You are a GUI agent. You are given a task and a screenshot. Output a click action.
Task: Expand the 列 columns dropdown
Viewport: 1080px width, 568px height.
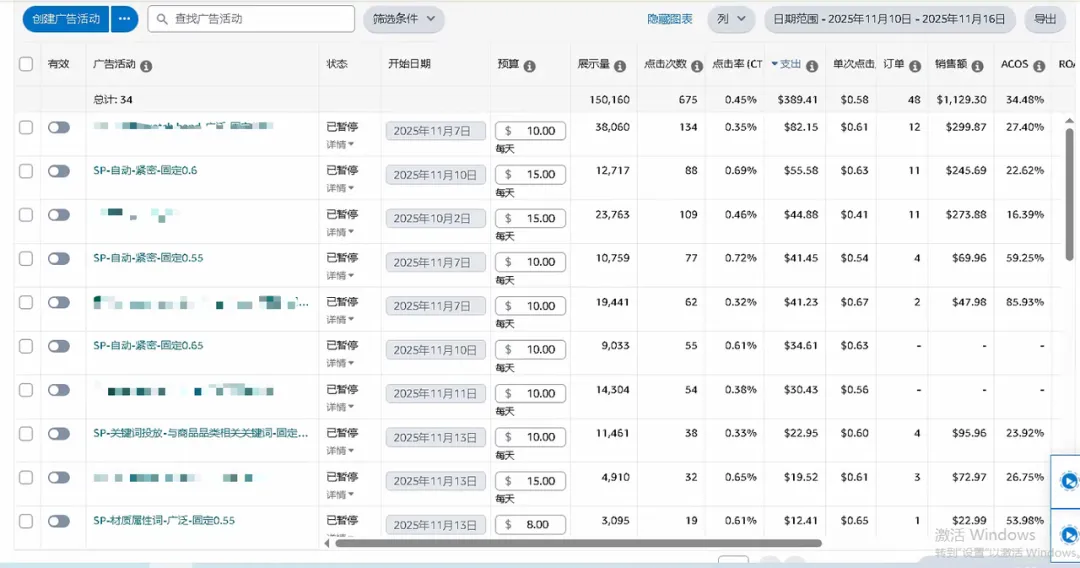pyautogui.click(x=731, y=19)
